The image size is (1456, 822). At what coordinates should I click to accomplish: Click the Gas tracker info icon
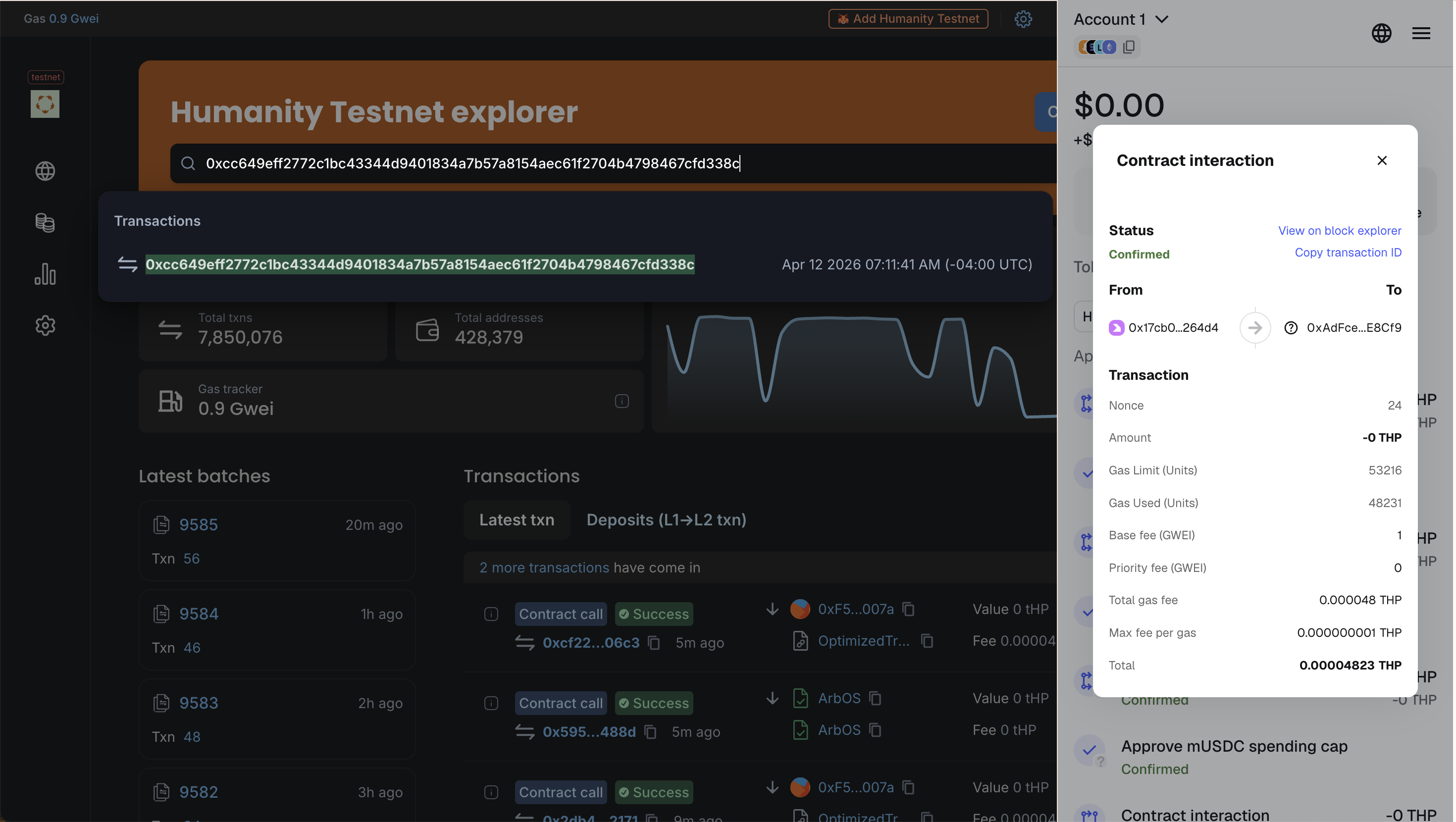point(622,401)
